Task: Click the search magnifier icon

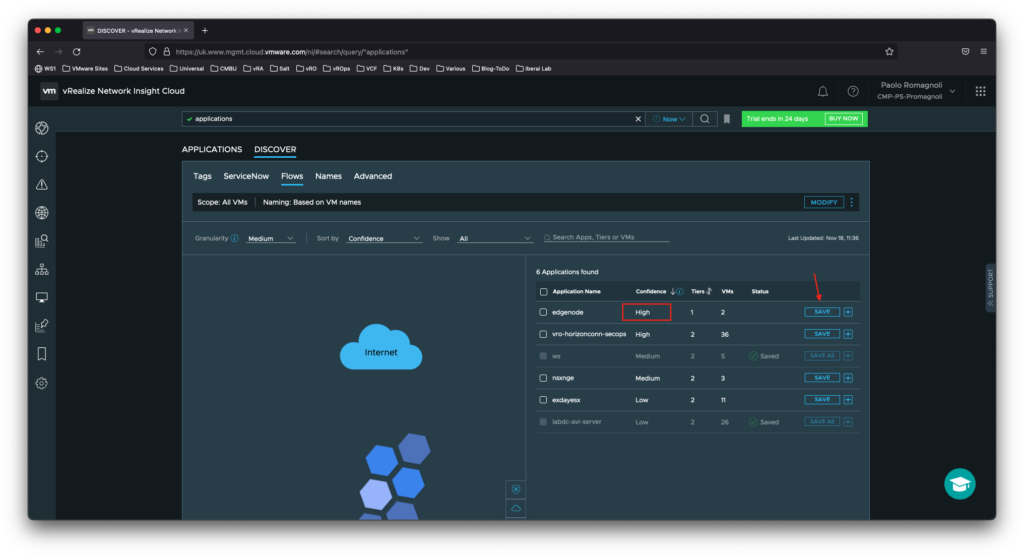Action: click(705, 119)
